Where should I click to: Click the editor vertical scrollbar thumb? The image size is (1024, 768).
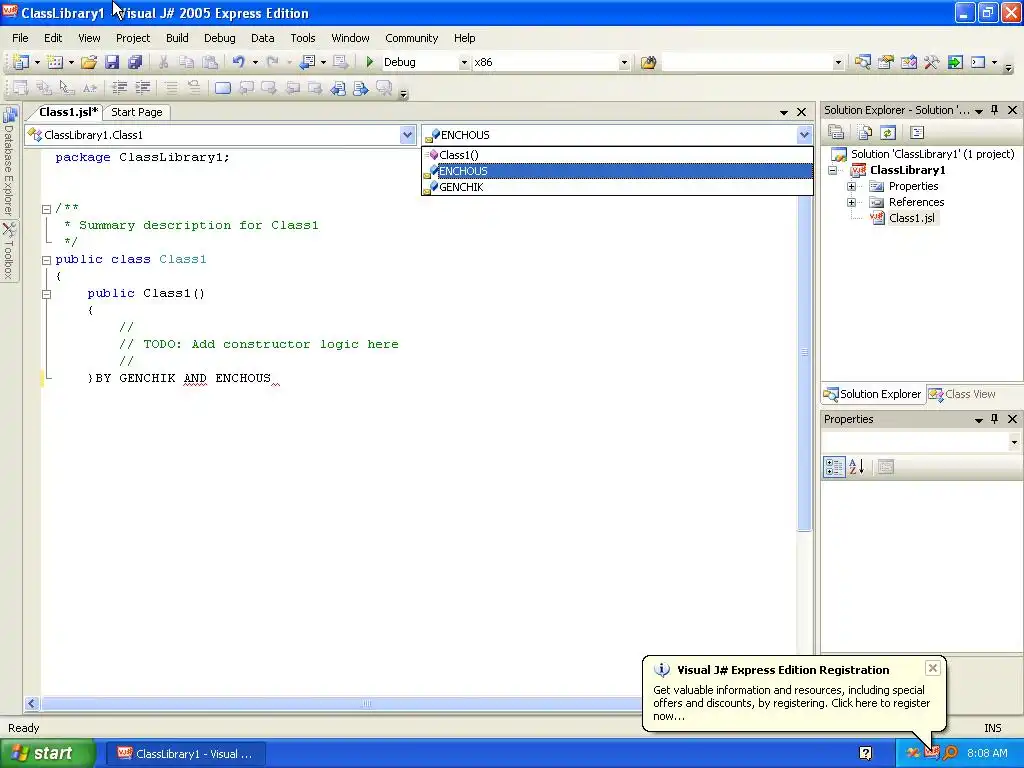pyautogui.click(x=804, y=351)
